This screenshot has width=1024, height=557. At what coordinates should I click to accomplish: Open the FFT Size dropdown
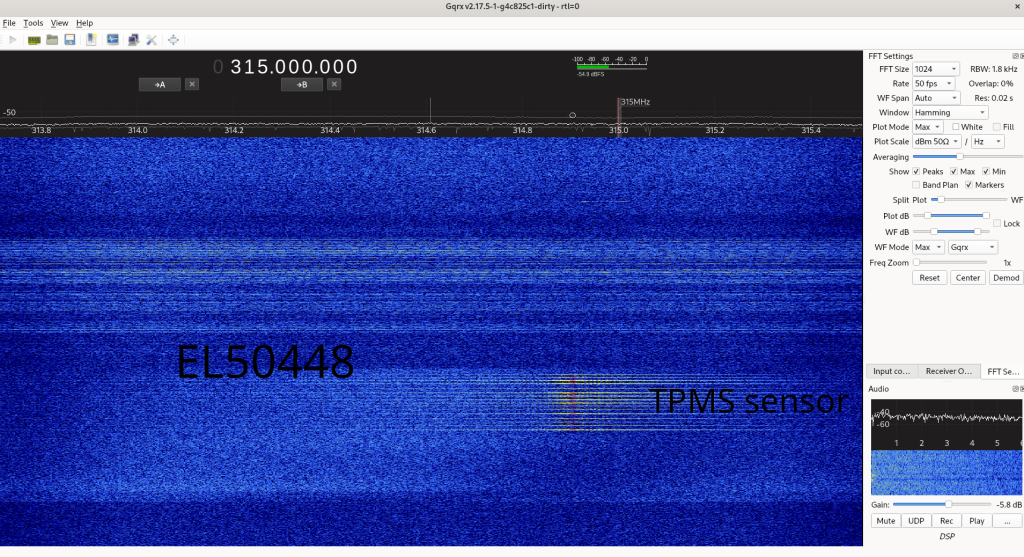click(936, 69)
